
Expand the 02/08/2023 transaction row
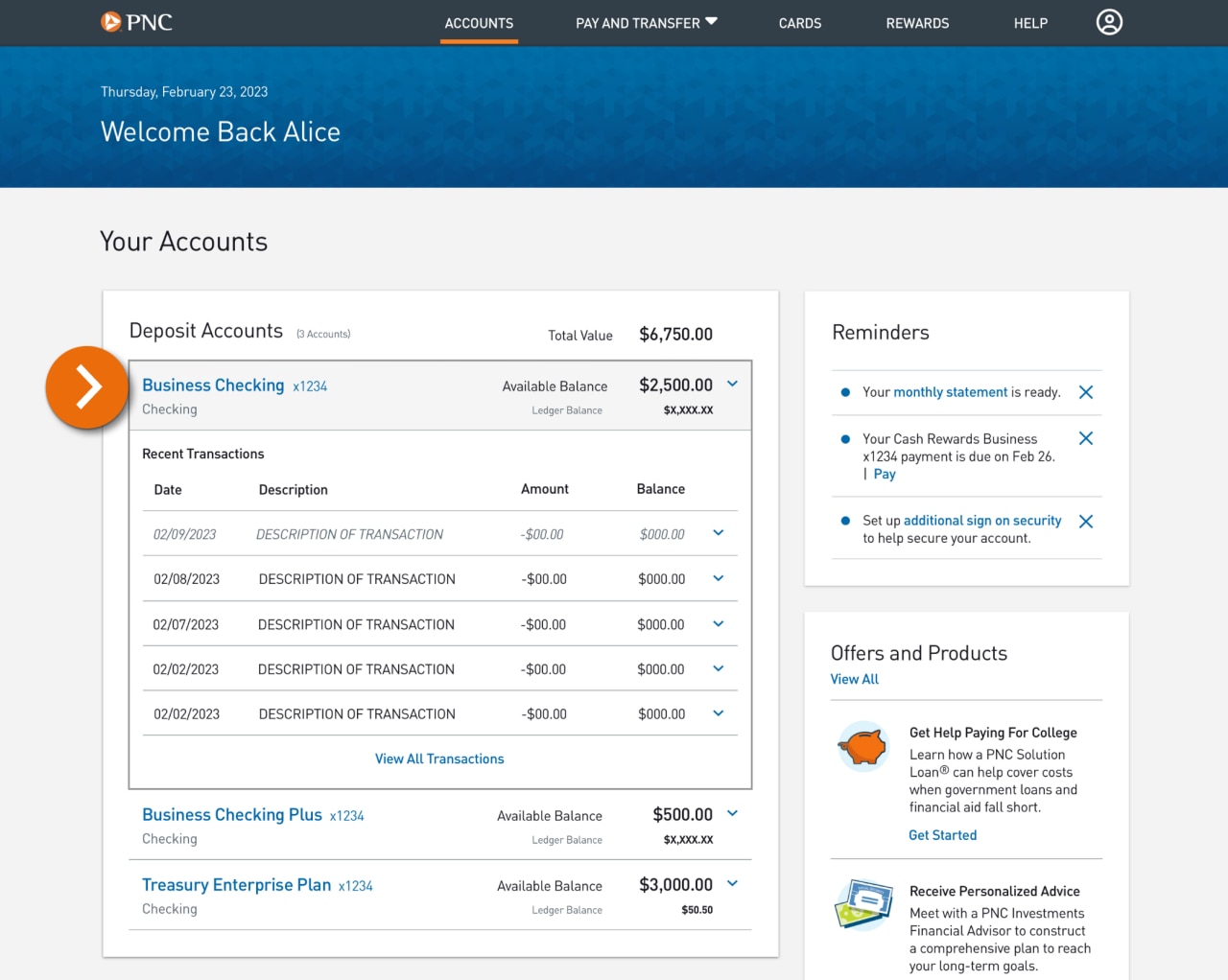tap(718, 578)
